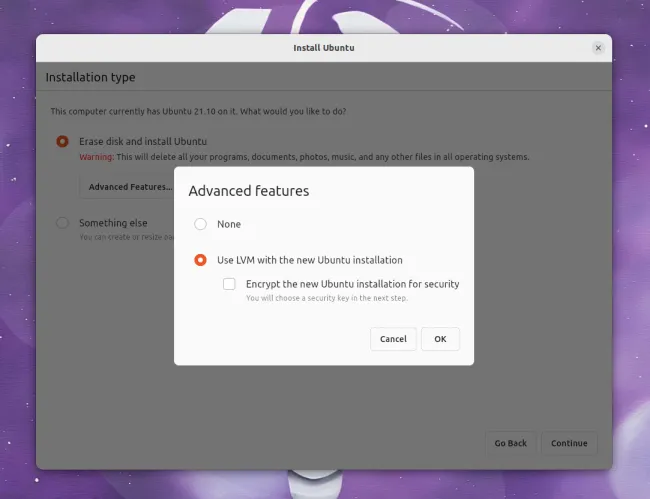Image resolution: width=650 pixels, height=499 pixels.
Task: Click Cancel in Advanced features dialog
Action: coord(393,339)
